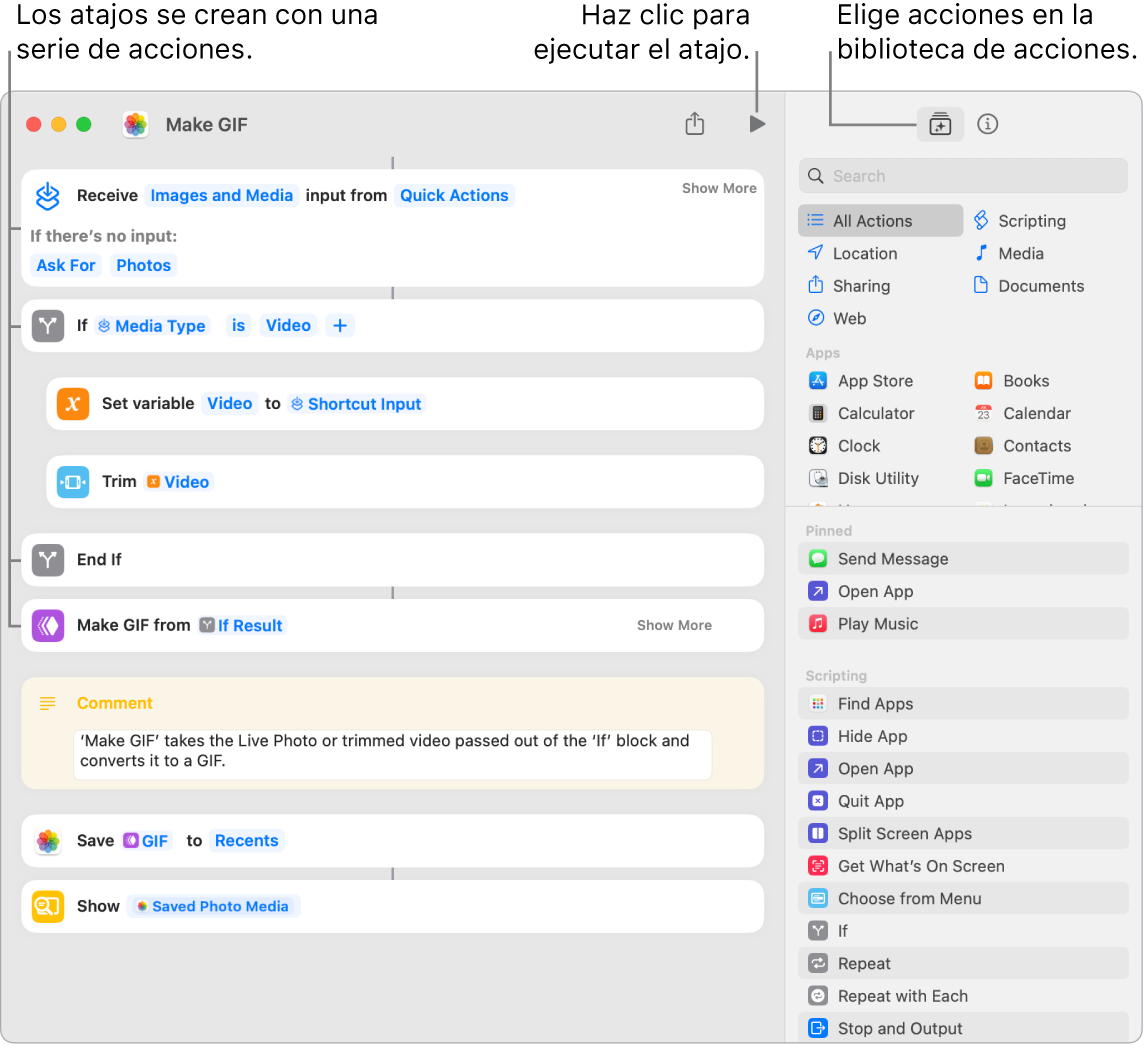Image resolution: width=1144 pixels, height=1048 pixels.
Task: Add the pinned Open App action
Action: pyautogui.click(x=963, y=592)
